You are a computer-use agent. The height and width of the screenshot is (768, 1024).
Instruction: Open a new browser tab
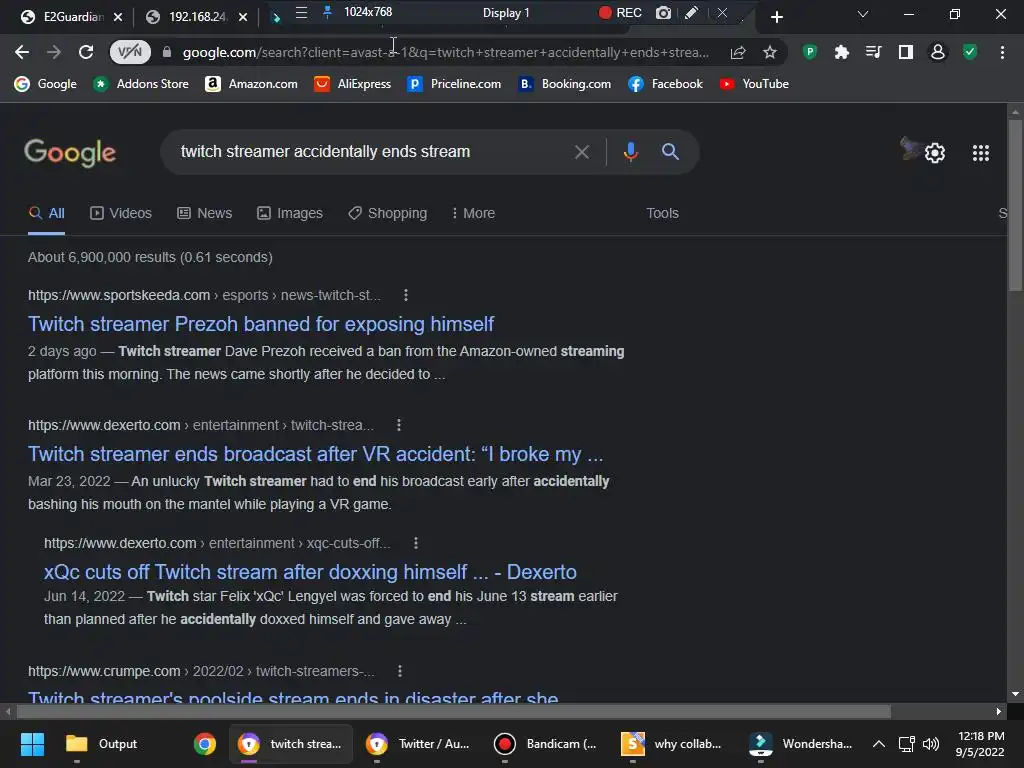tap(776, 17)
